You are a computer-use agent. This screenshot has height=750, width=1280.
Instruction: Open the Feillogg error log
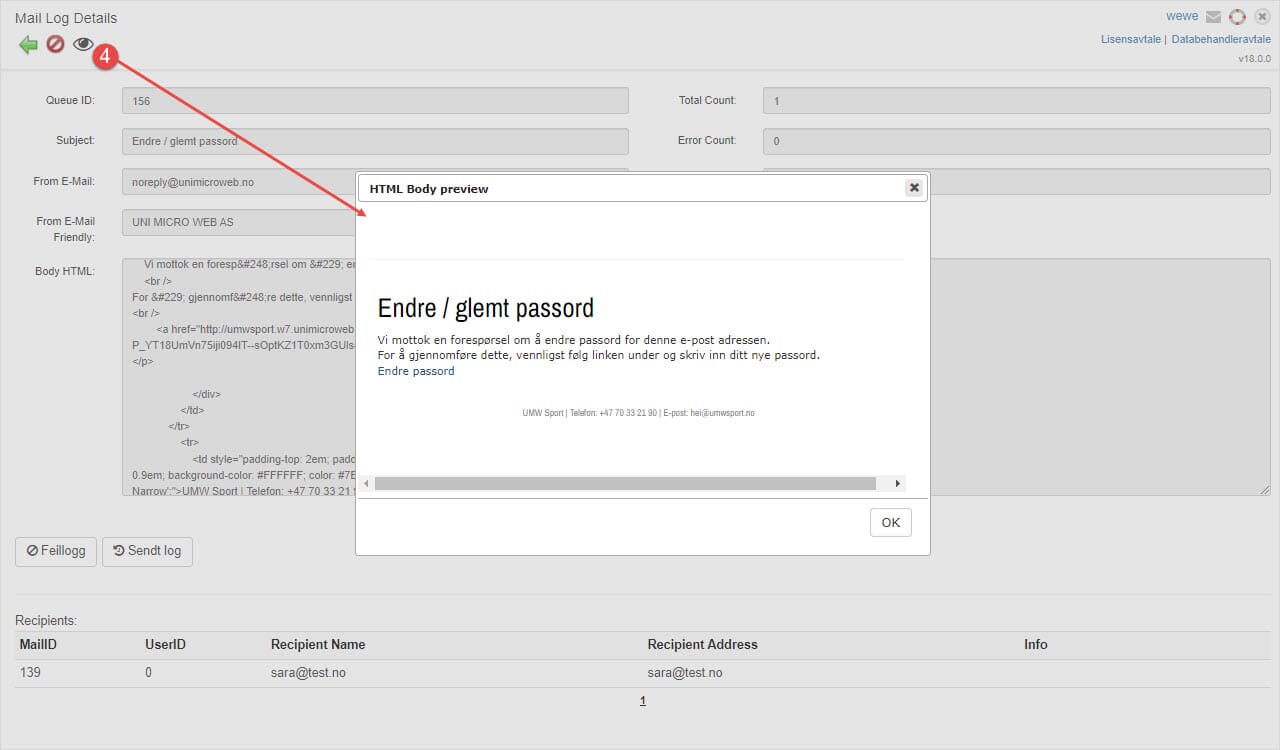click(56, 551)
